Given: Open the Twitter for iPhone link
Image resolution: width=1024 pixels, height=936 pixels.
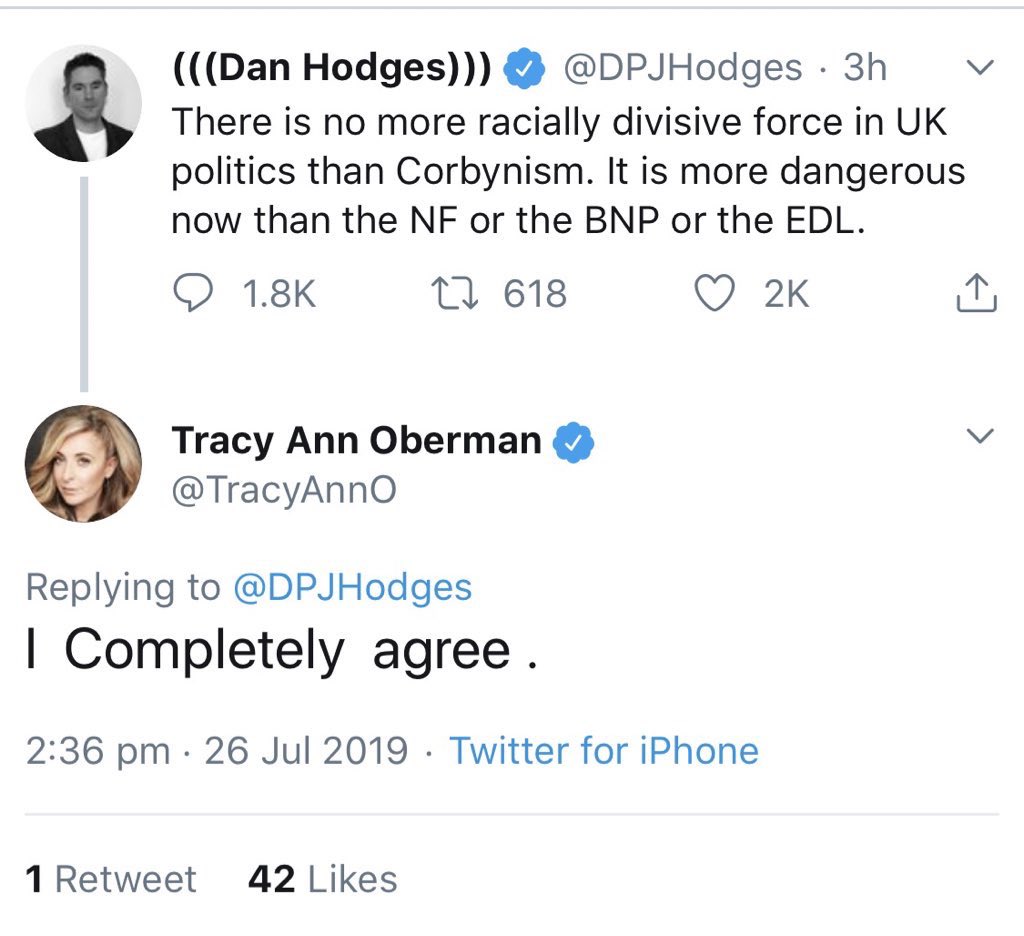Looking at the screenshot, I should click(x=604, y=750).
